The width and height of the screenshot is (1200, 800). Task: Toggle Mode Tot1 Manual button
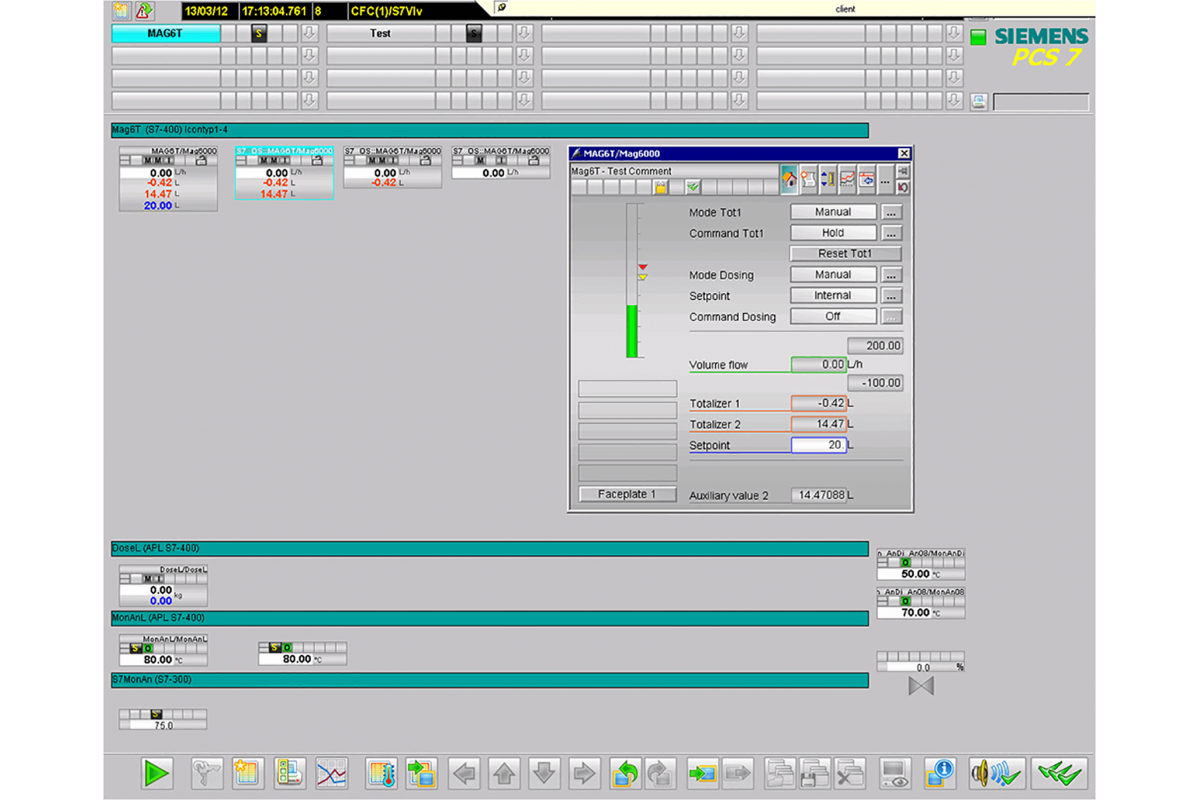click(833, 212)
